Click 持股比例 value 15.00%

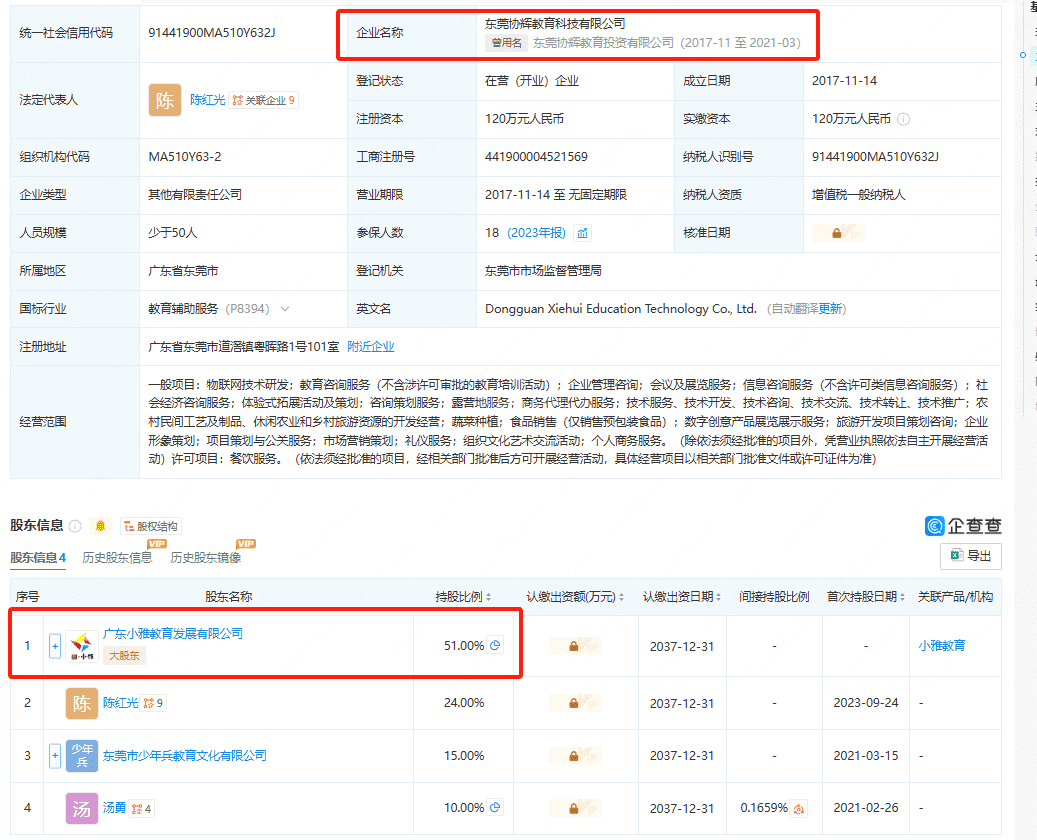click(x=464, y=755)
